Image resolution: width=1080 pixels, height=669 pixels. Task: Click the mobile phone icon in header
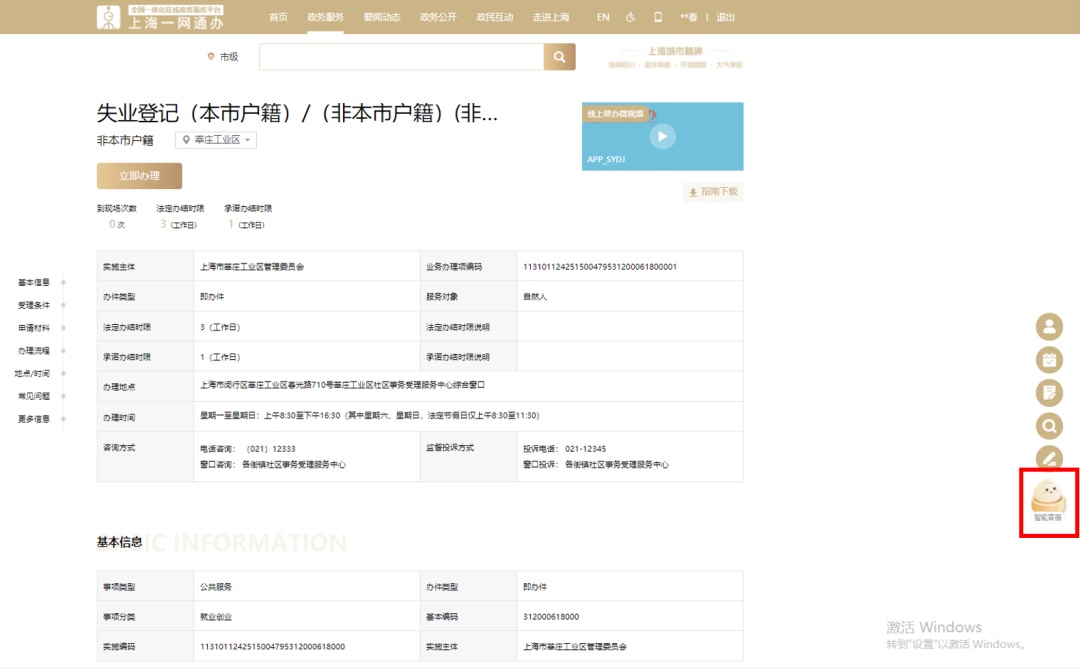click(x=658, y=17)
